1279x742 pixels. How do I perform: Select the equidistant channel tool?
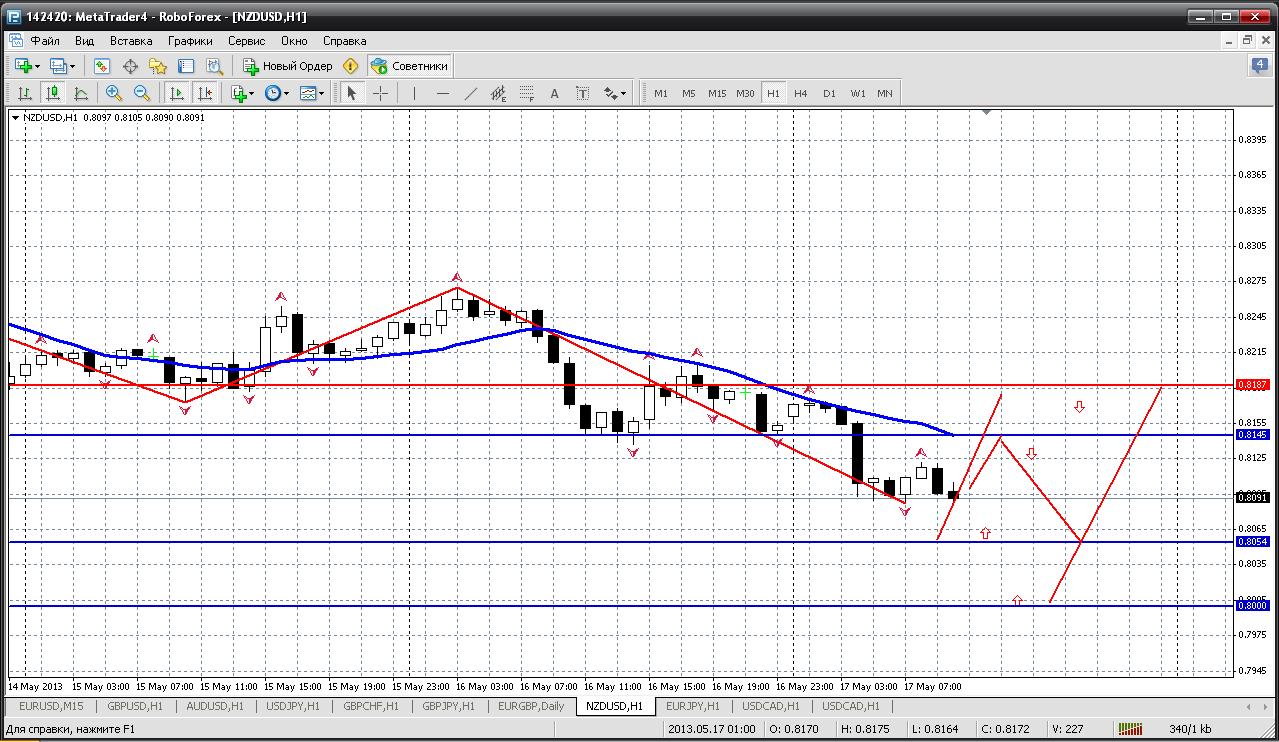[x=499, y=93]
